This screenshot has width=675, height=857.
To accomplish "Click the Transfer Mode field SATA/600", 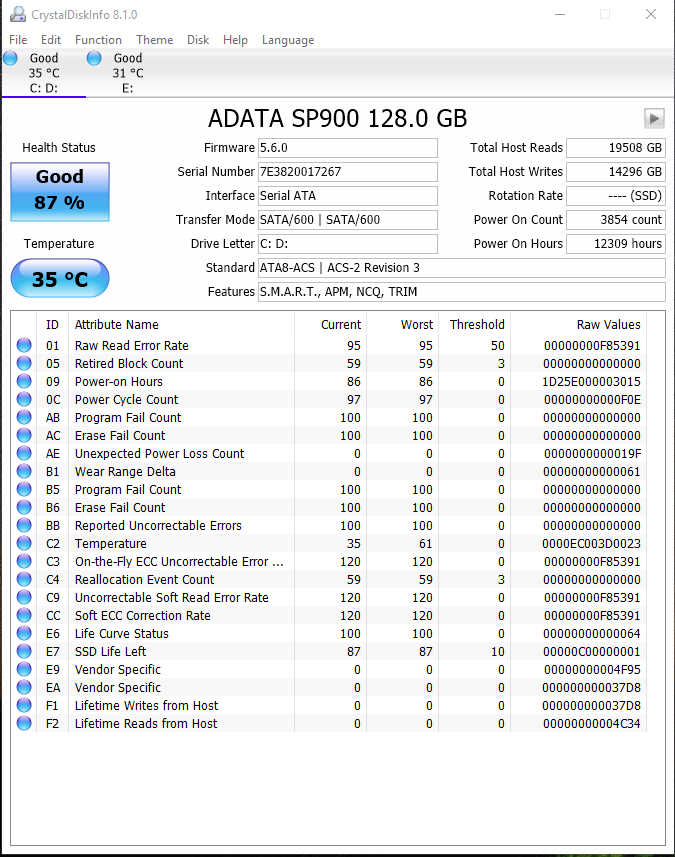I will (348, 220).
